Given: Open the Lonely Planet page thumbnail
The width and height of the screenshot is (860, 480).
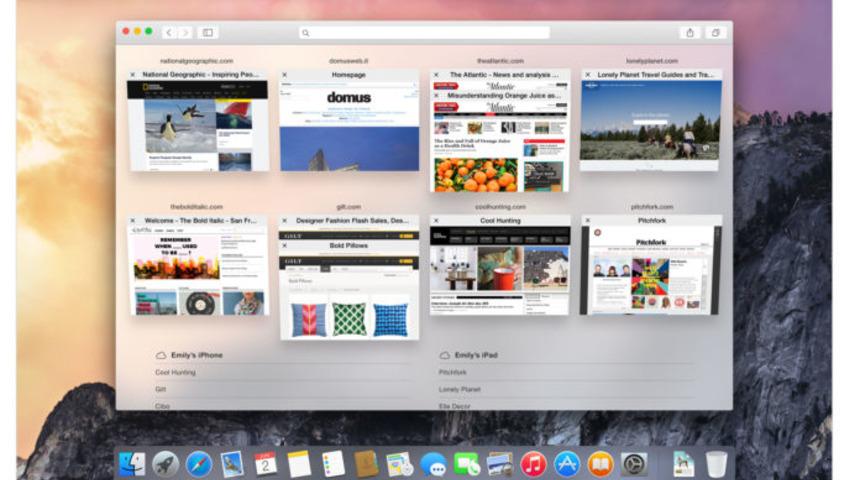Looking at the screenshot, I should tap(651, 126).
